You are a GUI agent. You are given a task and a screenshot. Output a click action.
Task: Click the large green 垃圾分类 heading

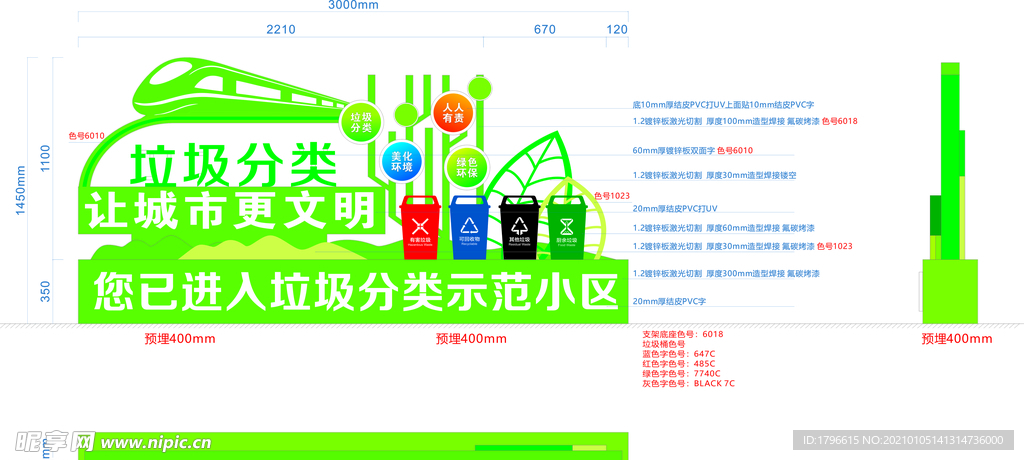(x=234, y=165)
